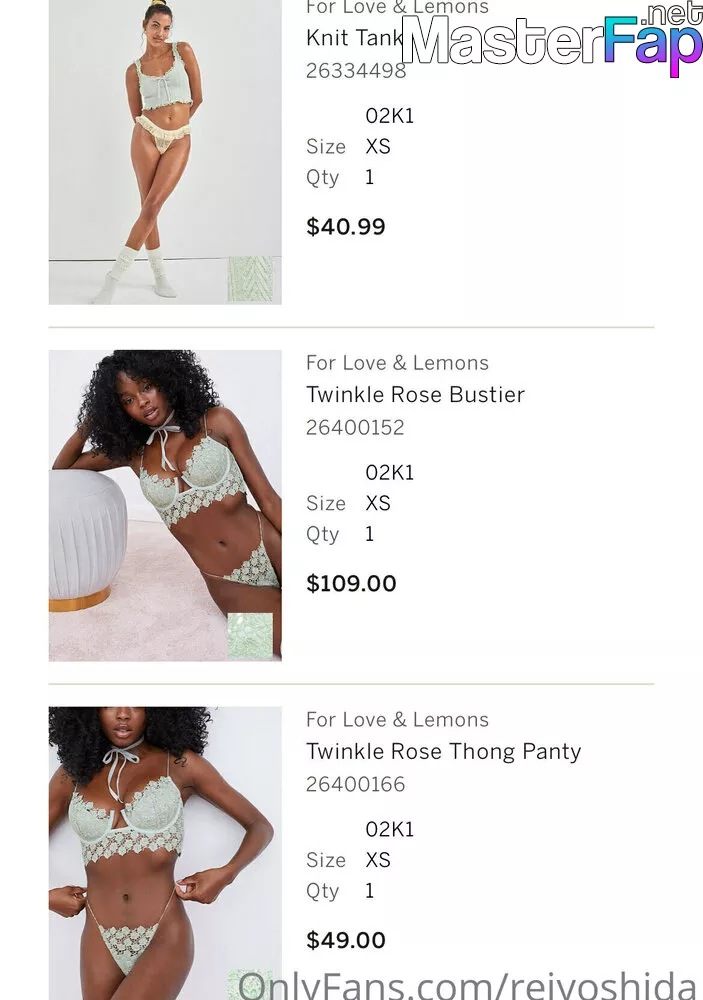
Task: Click the Qty value for Knit Tank
Action: (x=369, y=177)
